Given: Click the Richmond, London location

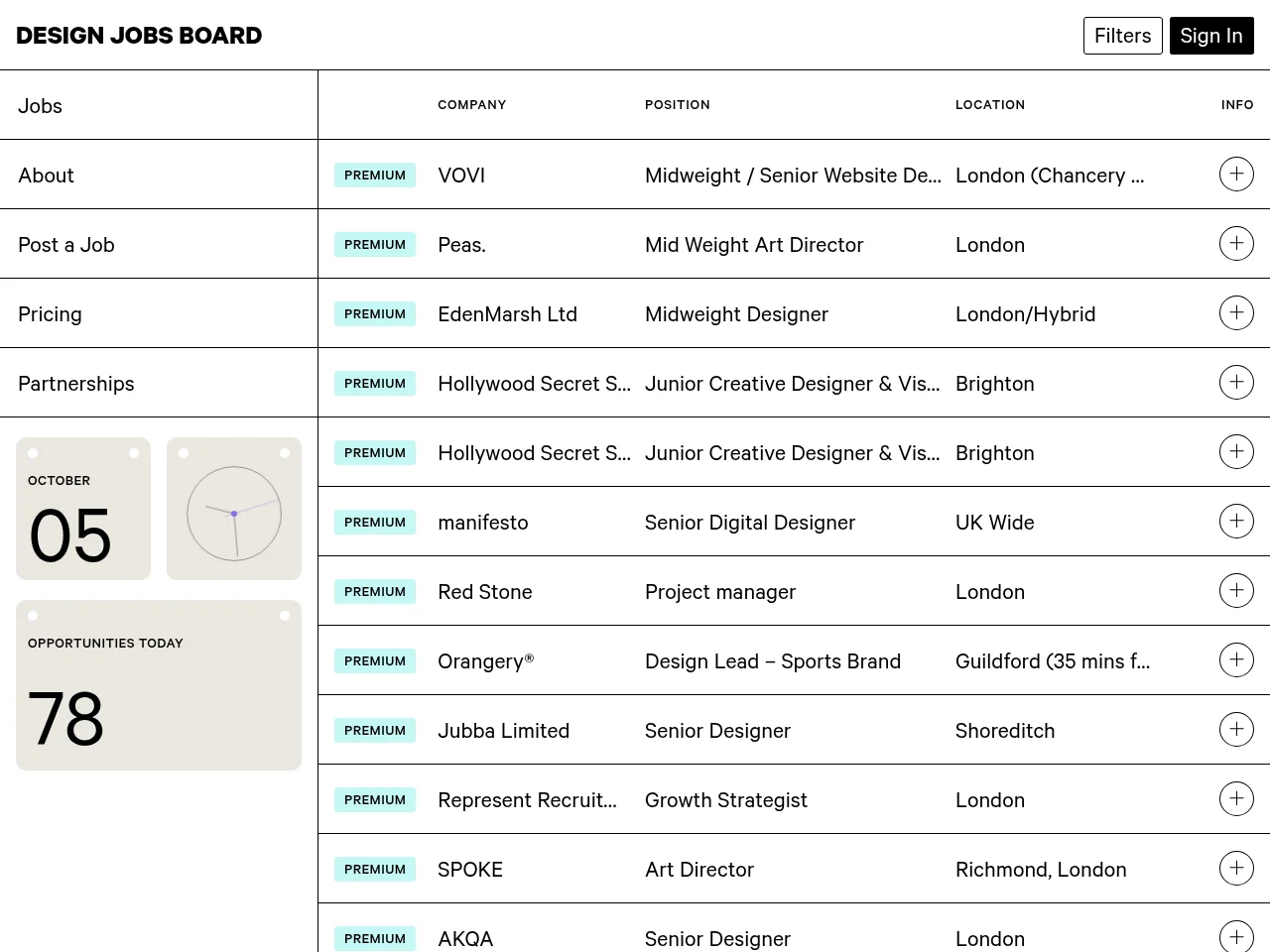Looking at the screenshot, I should [1041, 870].
